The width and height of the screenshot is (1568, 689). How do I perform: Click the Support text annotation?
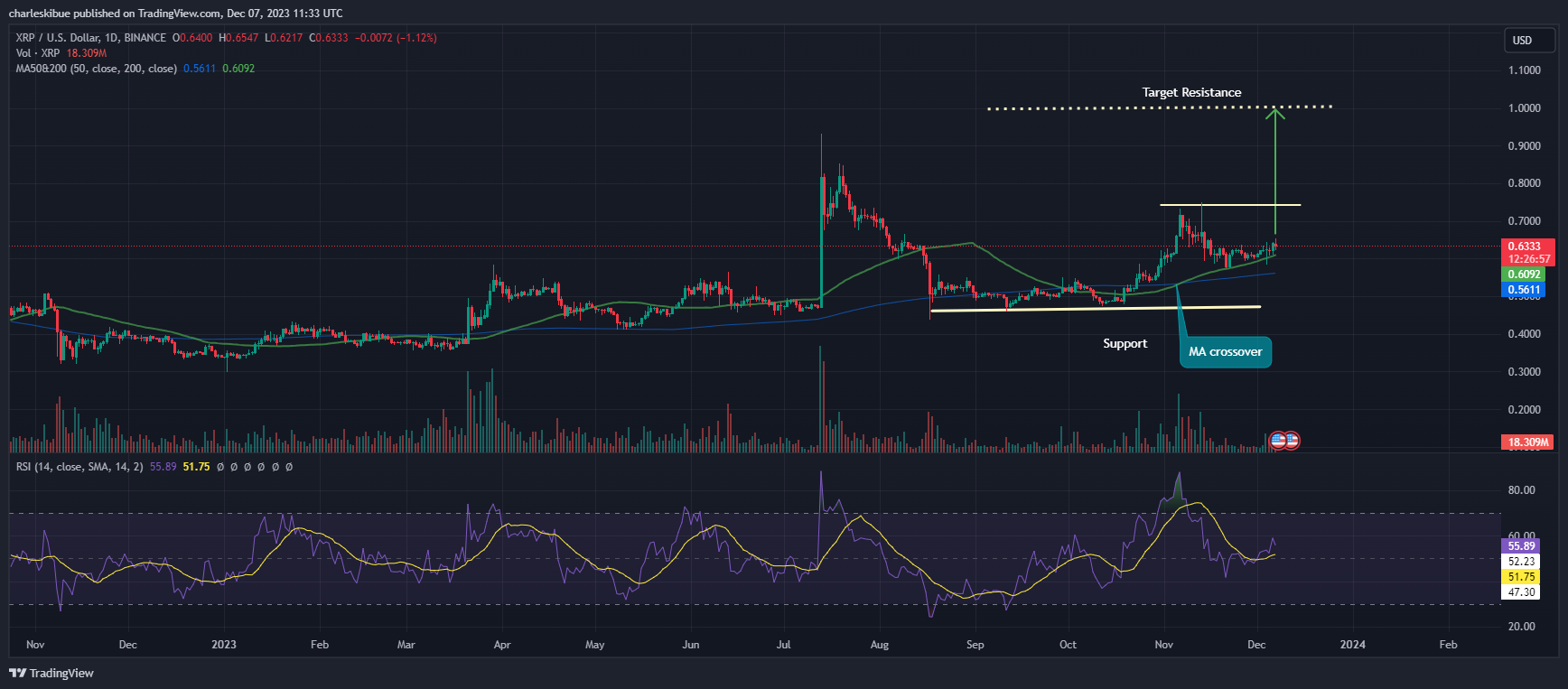click(x=1125, y=343)
